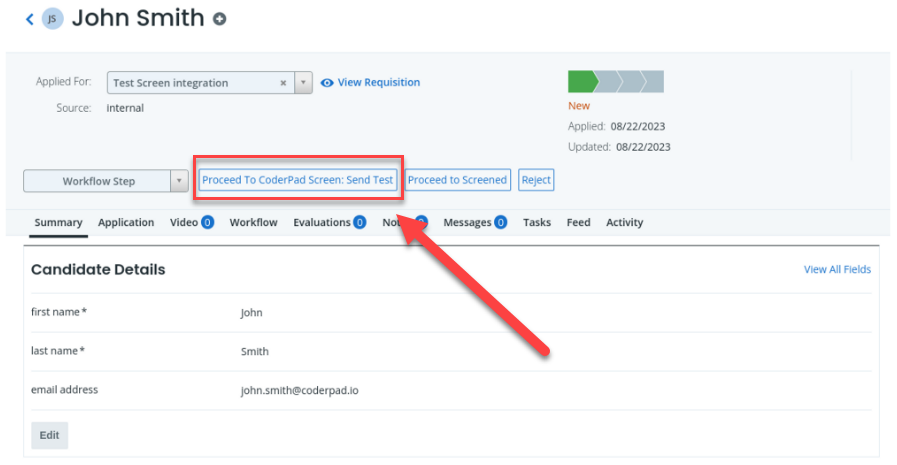Viewport: 897px width, 465px height.
Task: Click the Source value Internal
Action: (125, 108)
